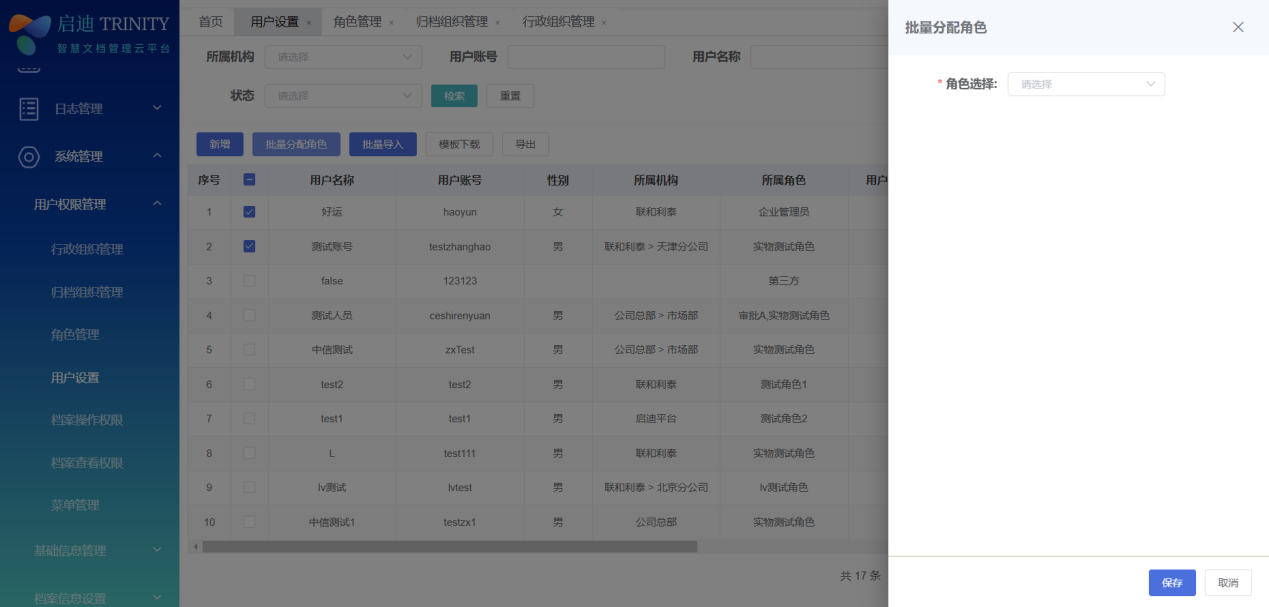The image size is (1269, 607).
Task: Switch to the 首页 tab
Action: coord(210,22)
